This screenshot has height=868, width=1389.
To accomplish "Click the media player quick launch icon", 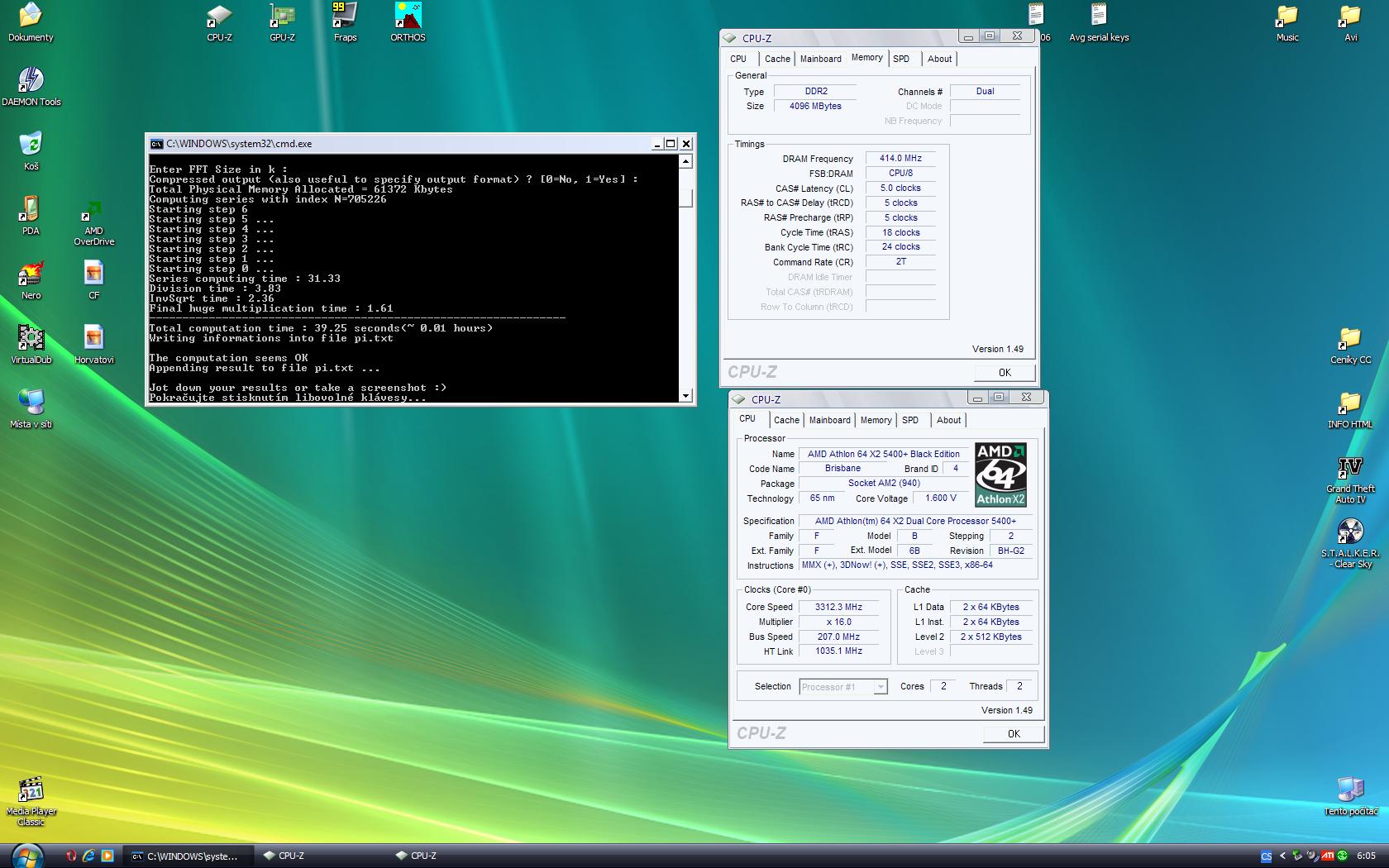I will 107,856.
